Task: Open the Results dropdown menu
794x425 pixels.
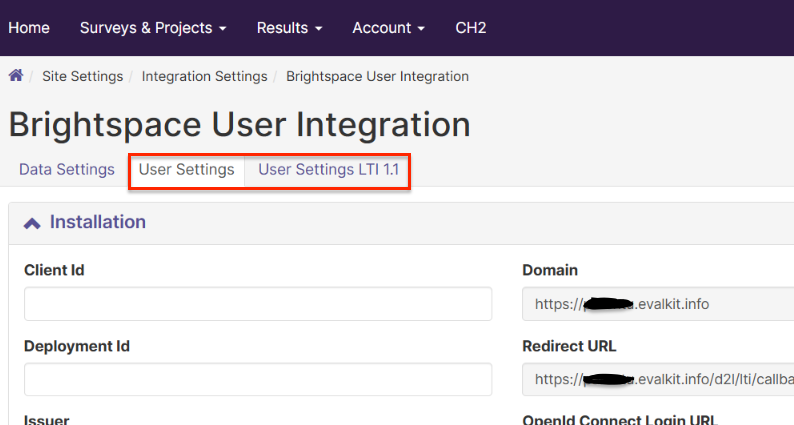Action: click(x=289, y=28)
